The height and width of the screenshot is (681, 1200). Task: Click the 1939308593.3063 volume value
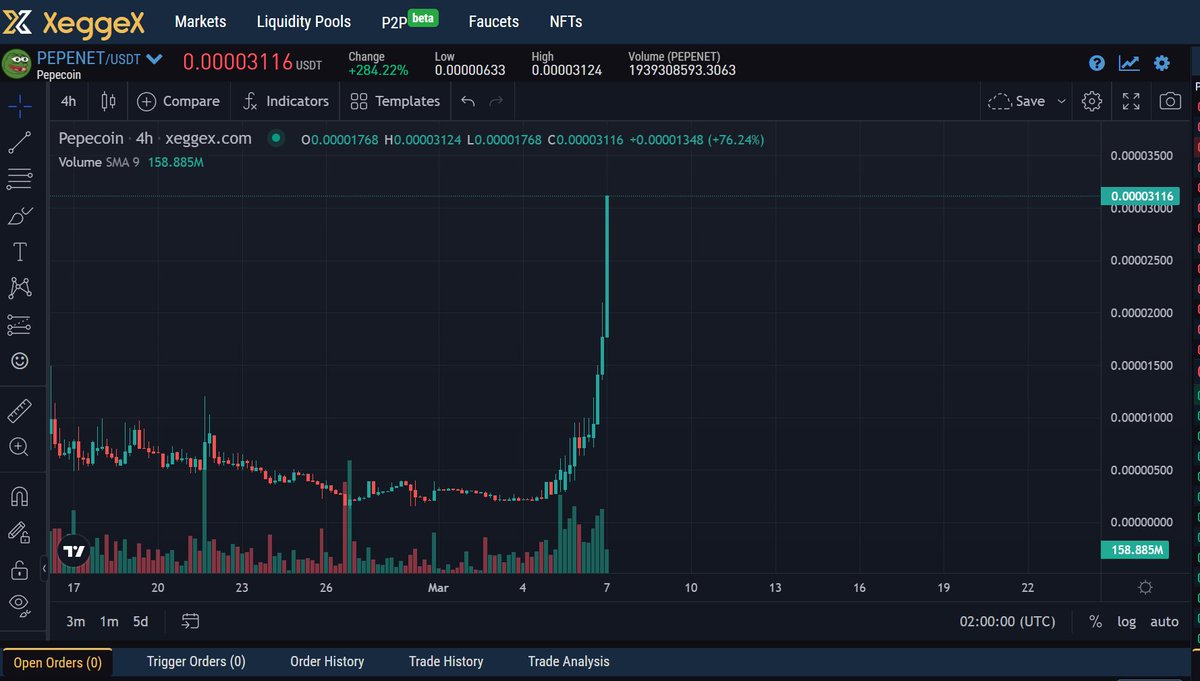point(682,70)
